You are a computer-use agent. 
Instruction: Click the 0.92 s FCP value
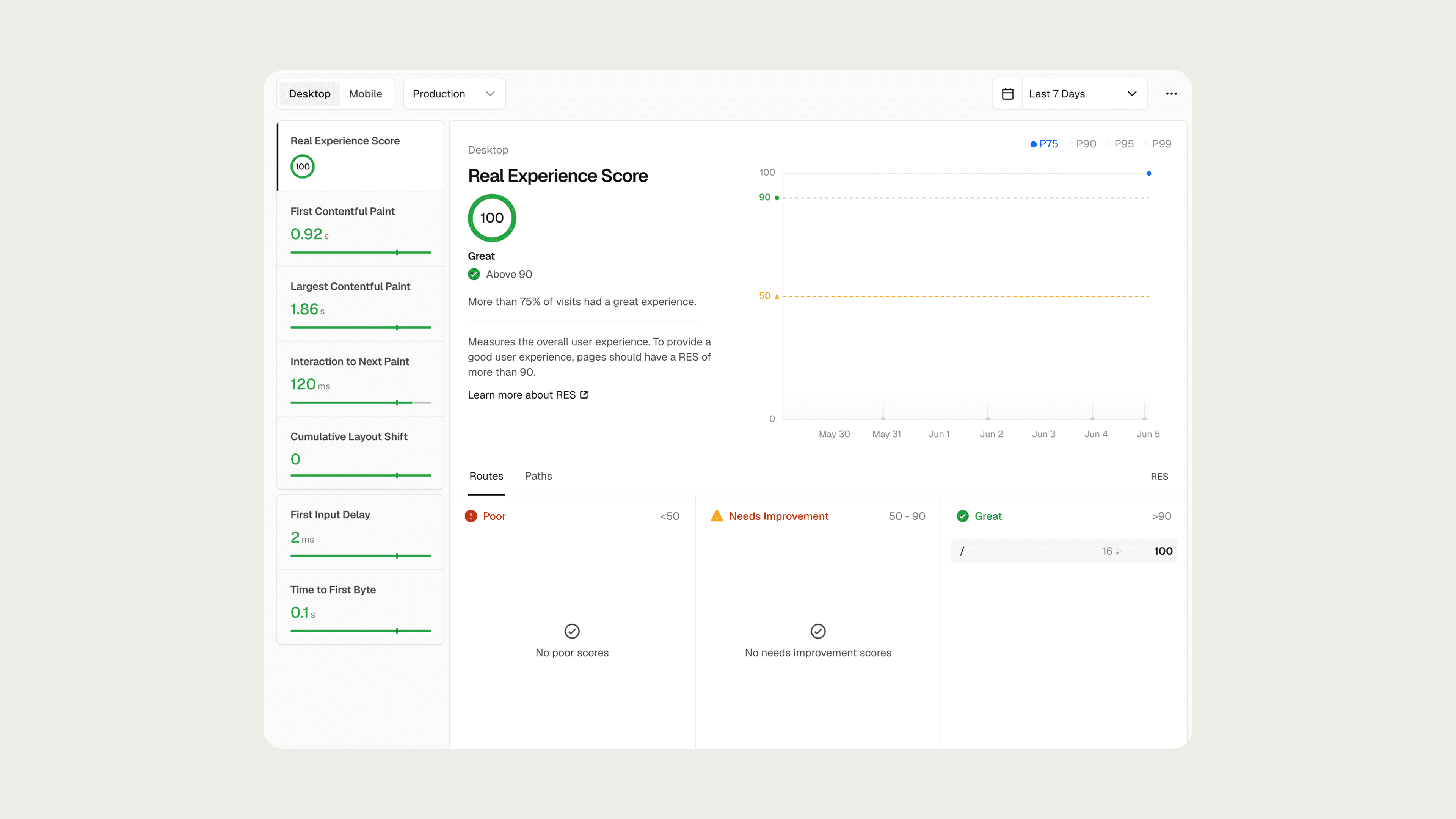310,234
